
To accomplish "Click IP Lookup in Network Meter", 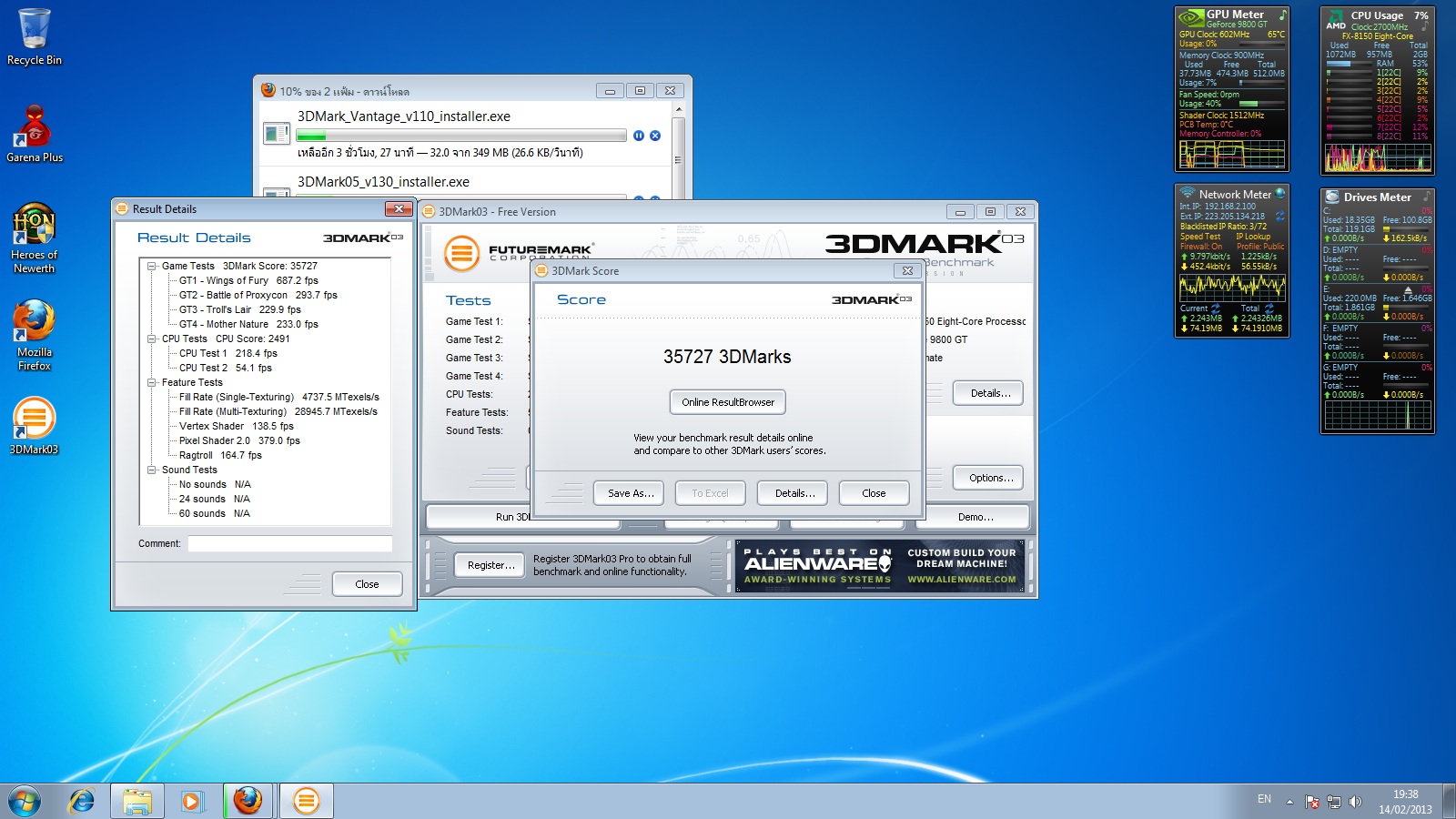I will coord(1253,237).
